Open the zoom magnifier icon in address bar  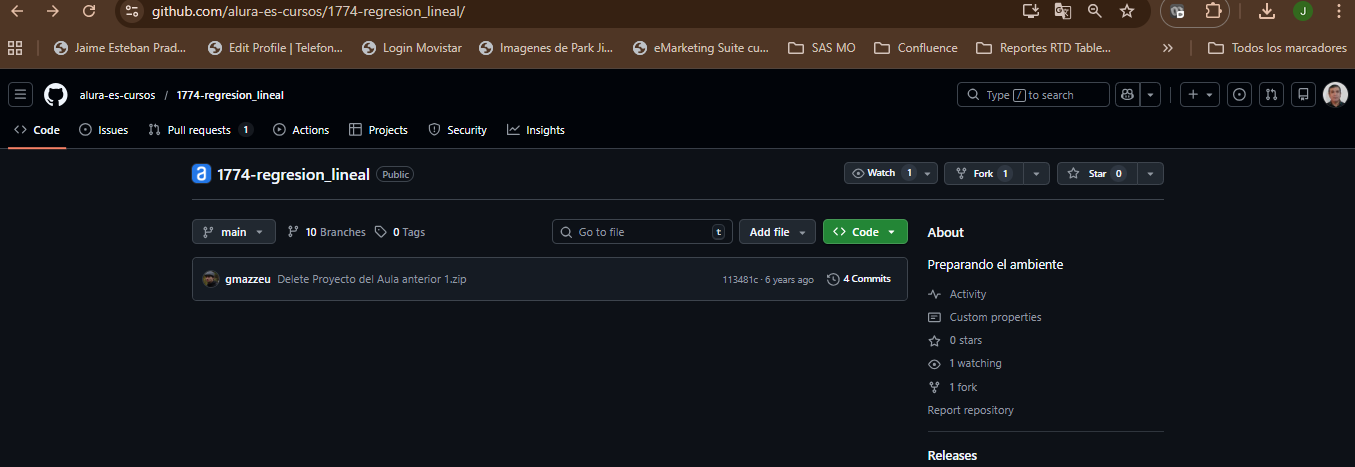(1095, 11)
